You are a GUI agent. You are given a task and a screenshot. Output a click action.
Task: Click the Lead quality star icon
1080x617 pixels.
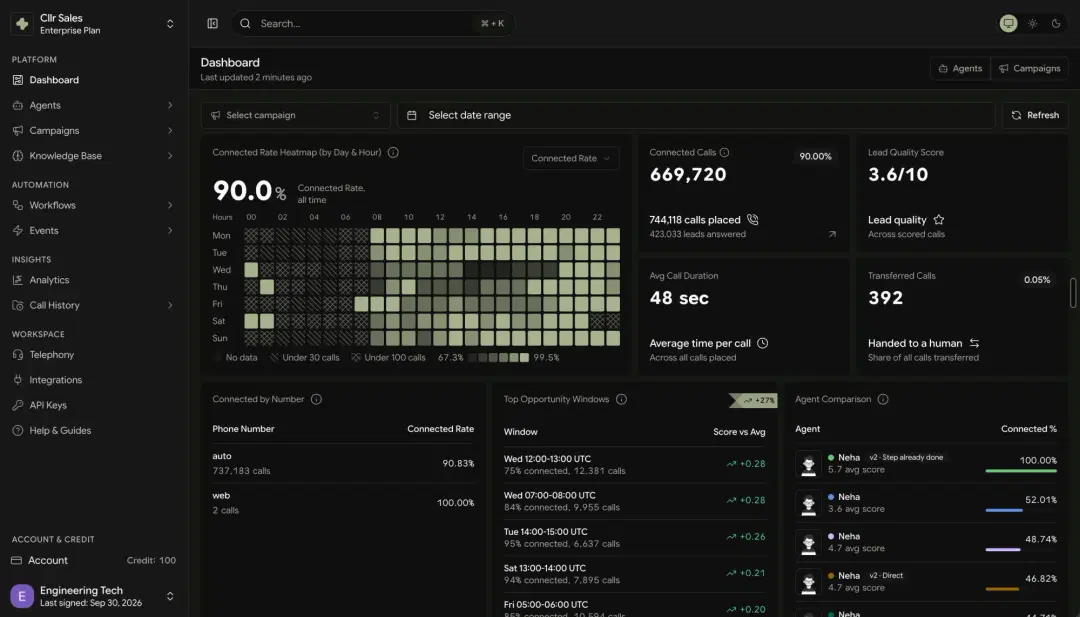(938, 220)
